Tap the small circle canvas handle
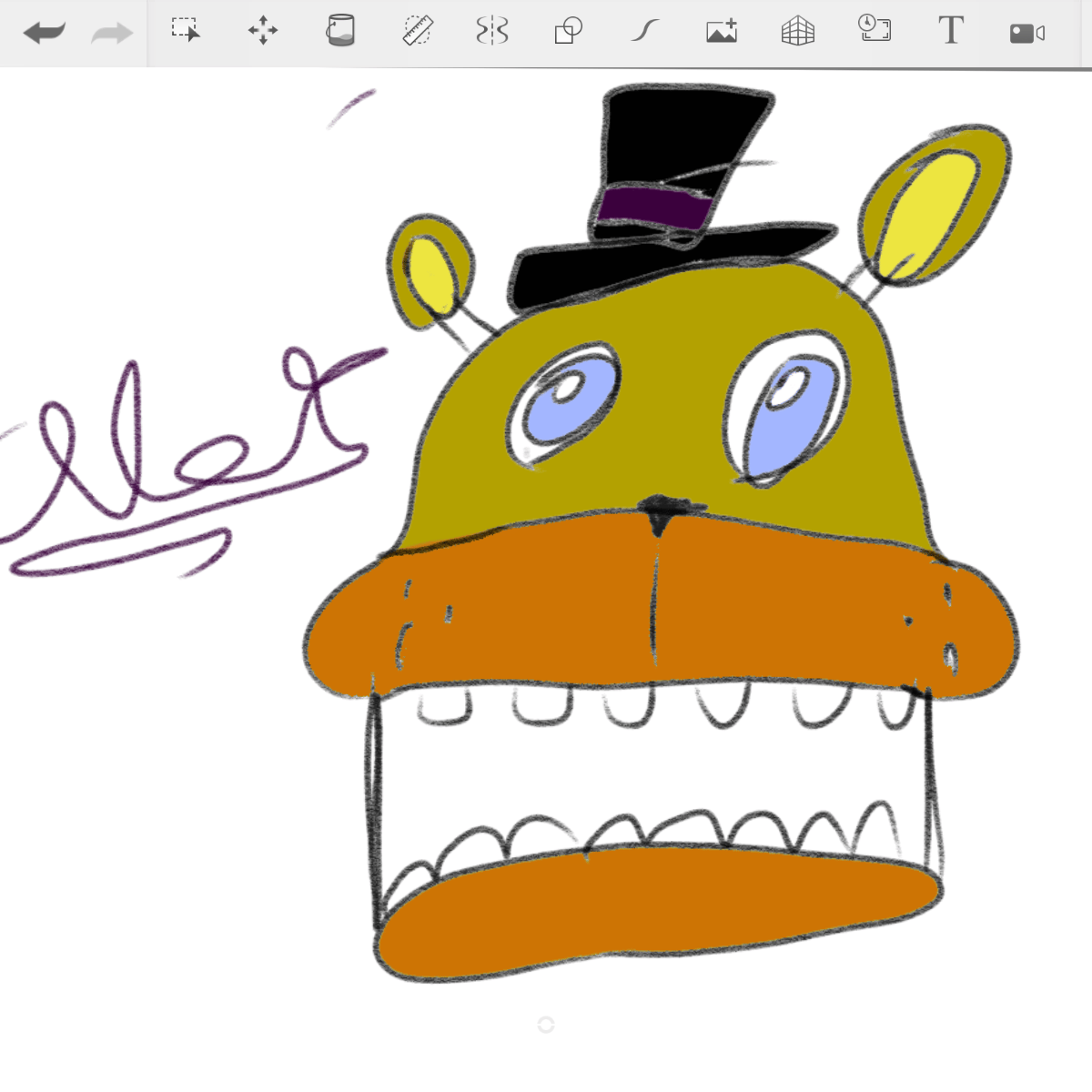 (x=546, y=1025)
